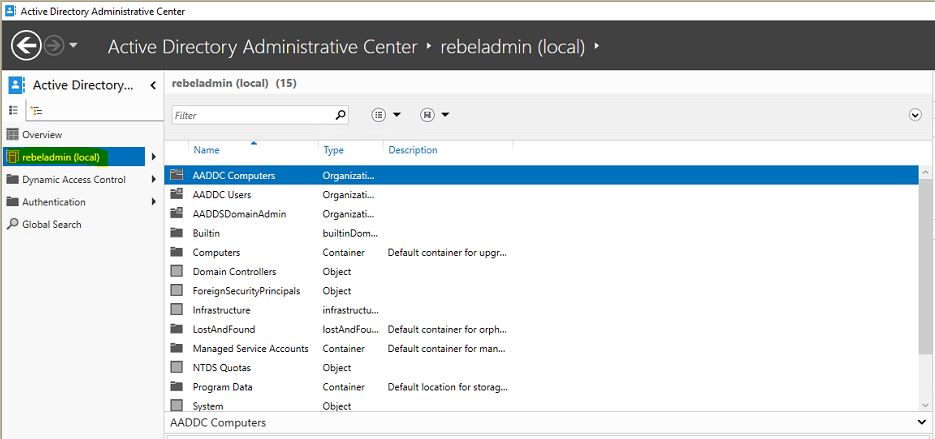Click the back navigation arrow
935x439 pixels.
click(x=26, y=45)
